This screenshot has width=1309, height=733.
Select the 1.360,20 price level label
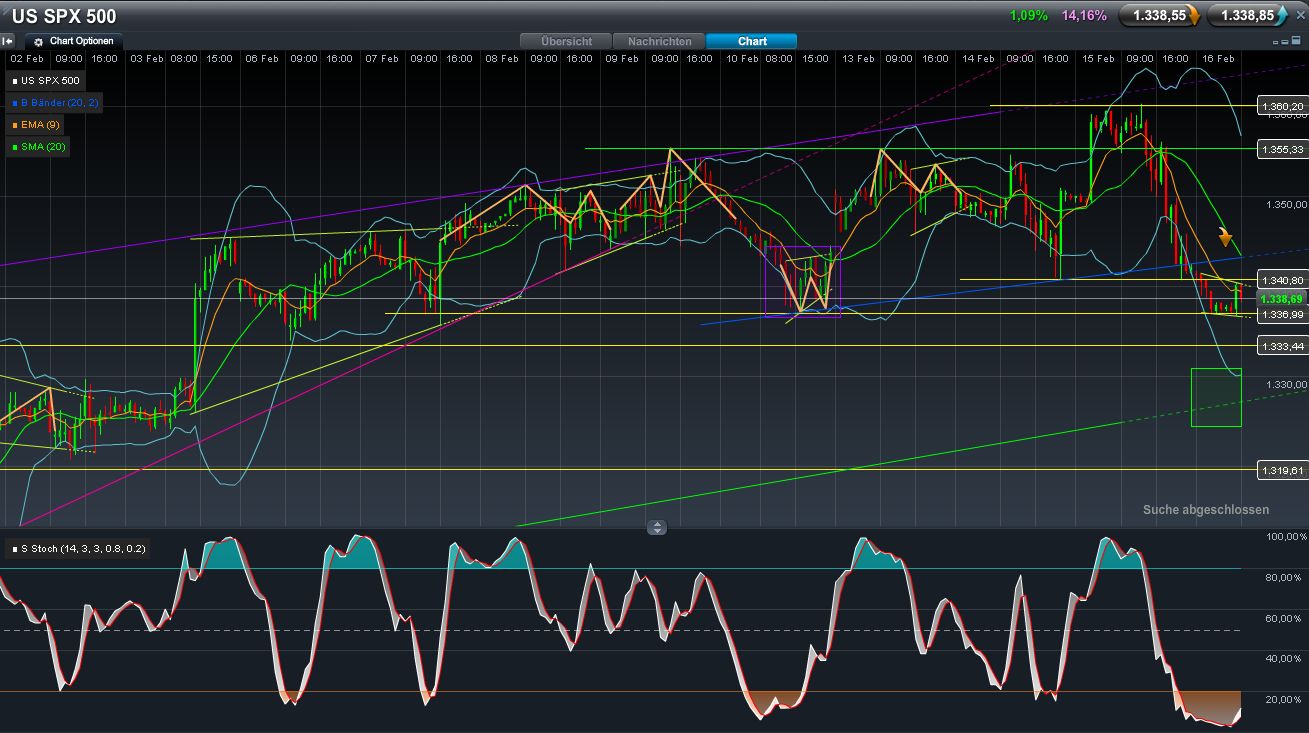(x=1281, y=106)
